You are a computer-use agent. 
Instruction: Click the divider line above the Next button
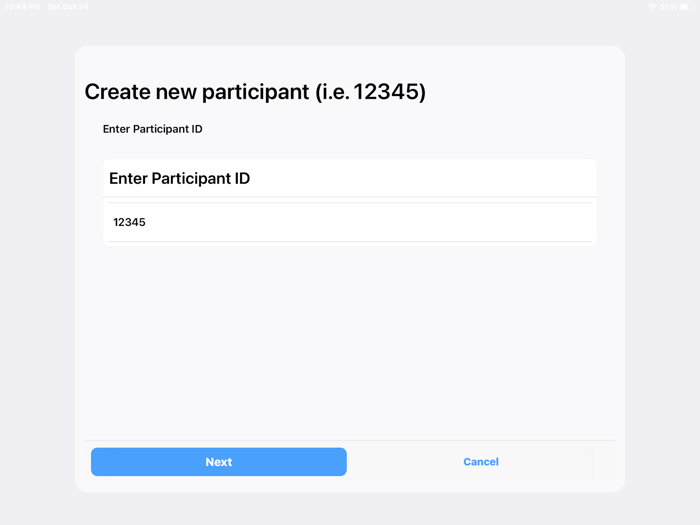(x=350, y=440)
